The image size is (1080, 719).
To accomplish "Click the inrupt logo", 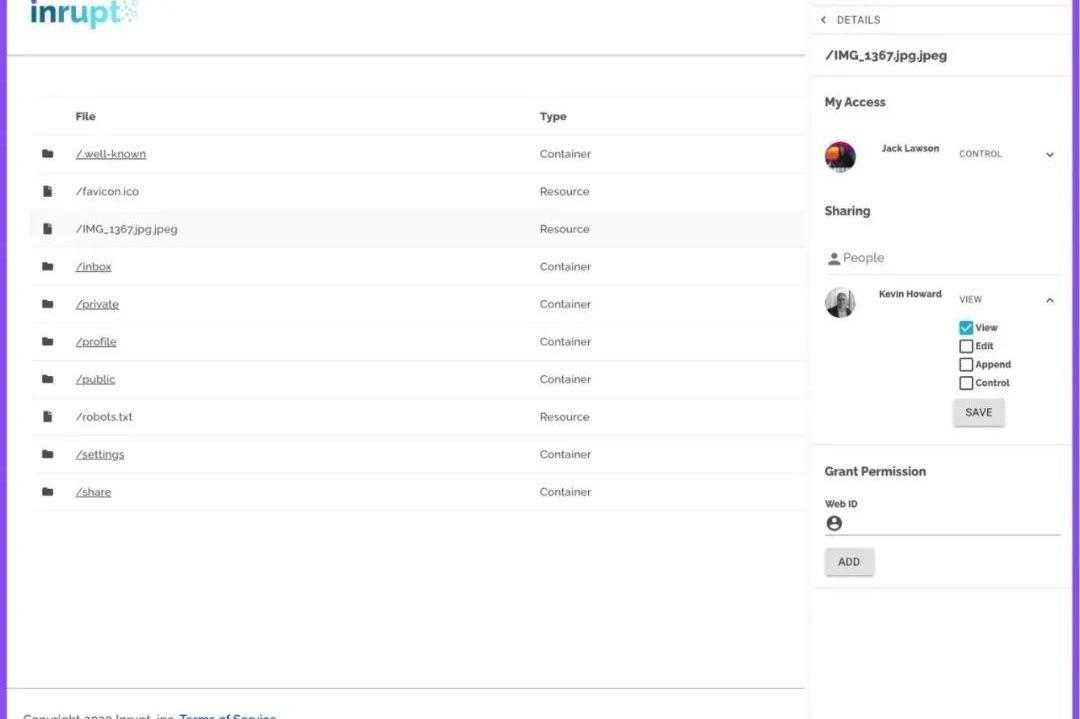I will pos(84,14).
